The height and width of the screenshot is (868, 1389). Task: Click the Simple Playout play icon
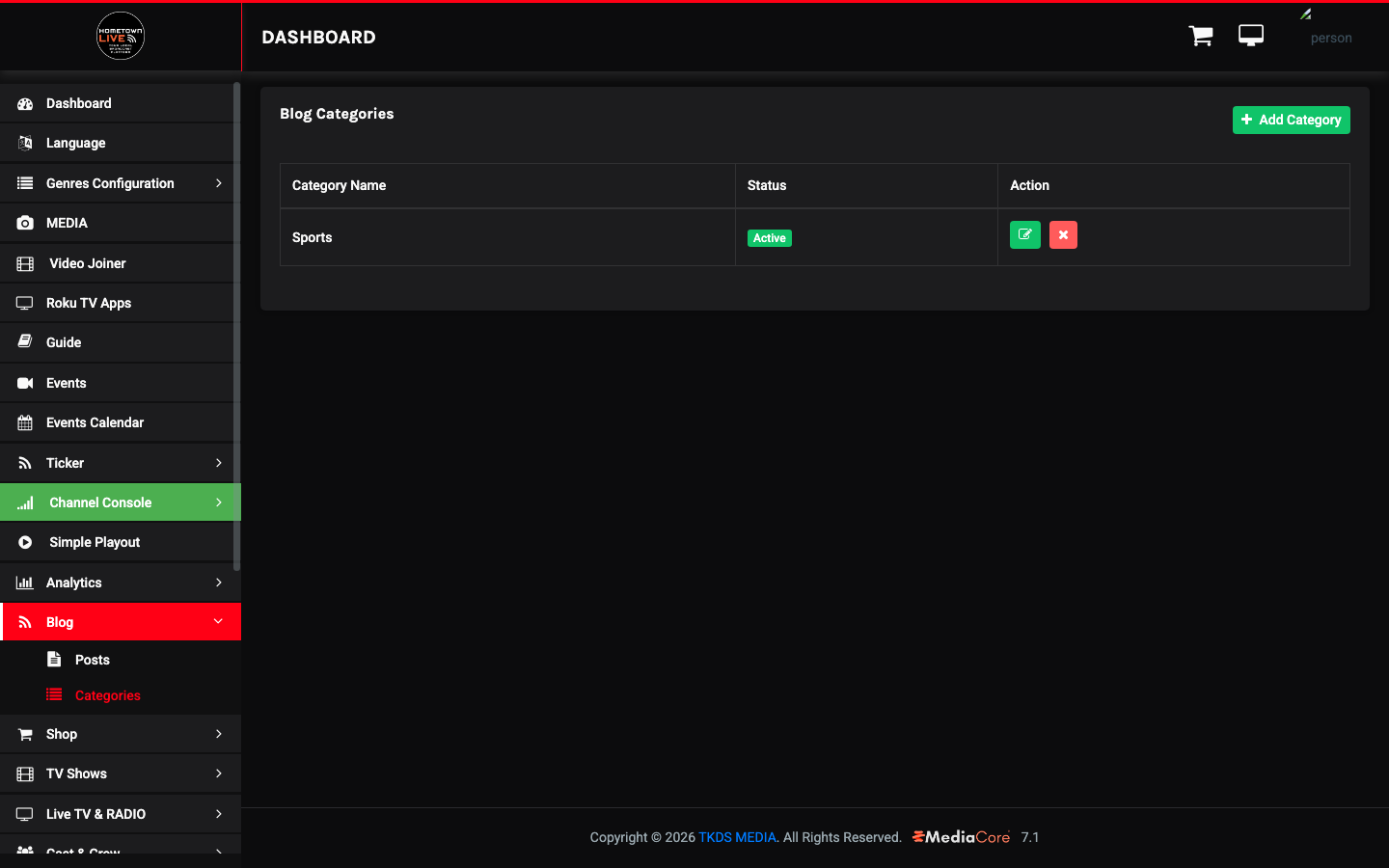[x=25, y=542]
